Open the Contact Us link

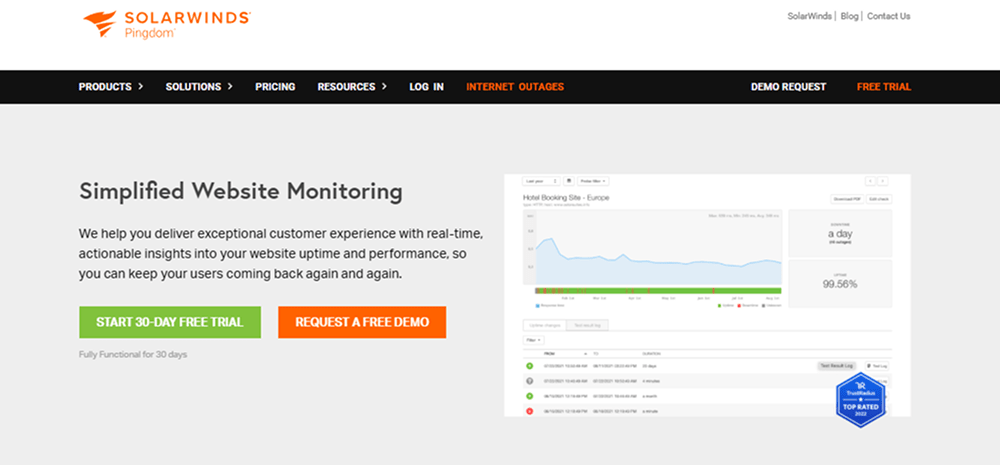coord(888,16)
